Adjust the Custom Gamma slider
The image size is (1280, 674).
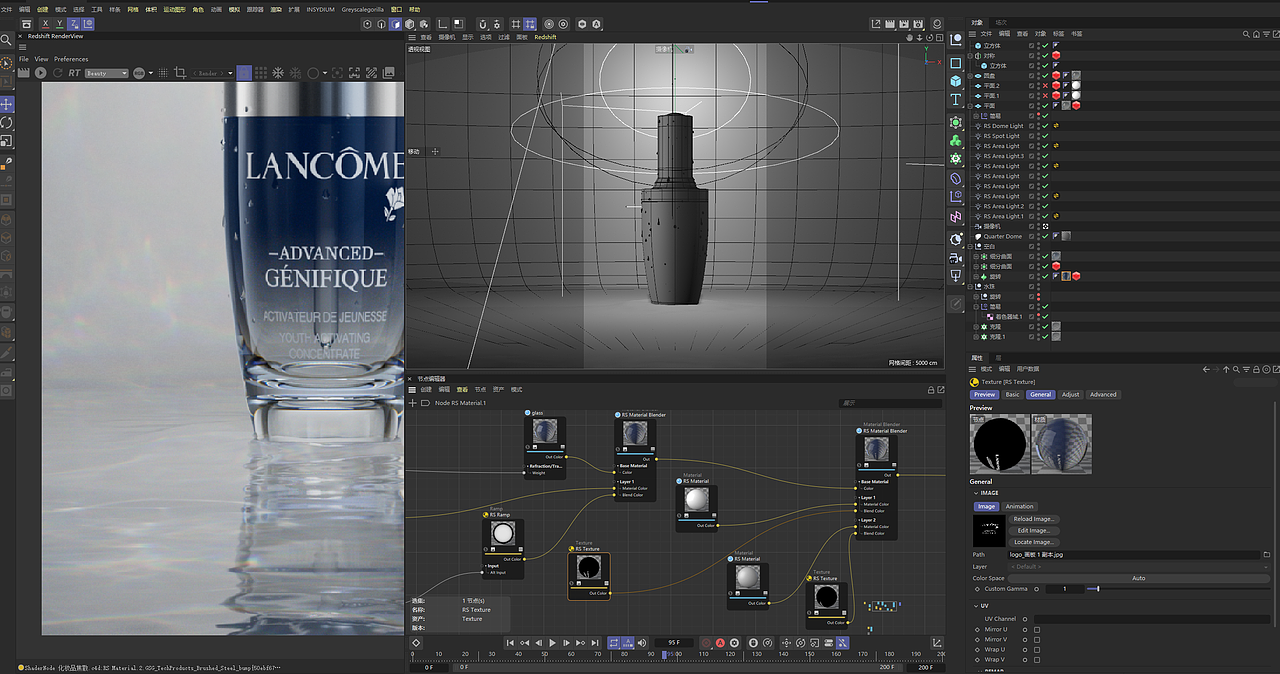1178,589
